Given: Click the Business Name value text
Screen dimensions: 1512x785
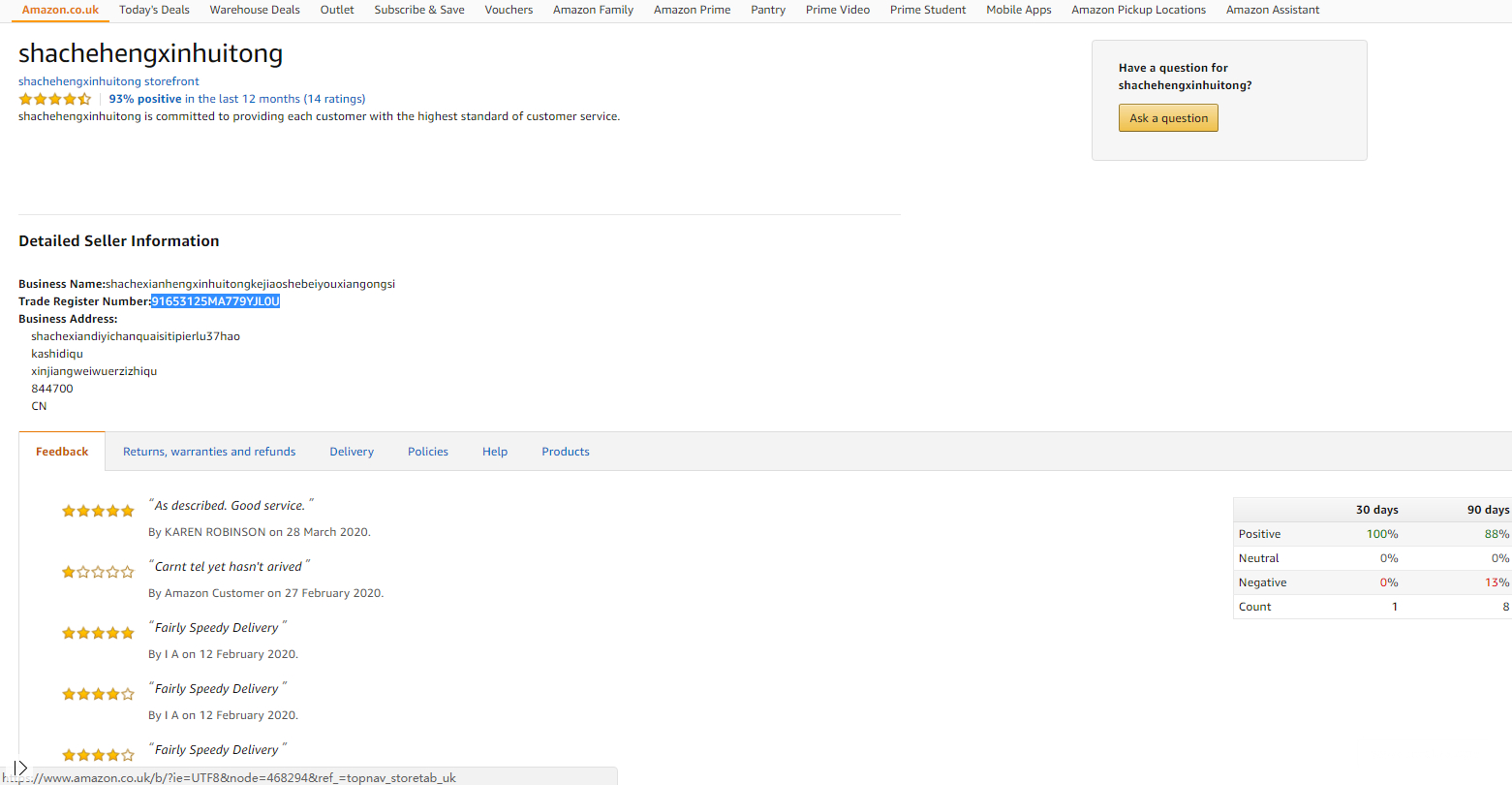Looking at the screenshot, I should [x=251, y=284].
